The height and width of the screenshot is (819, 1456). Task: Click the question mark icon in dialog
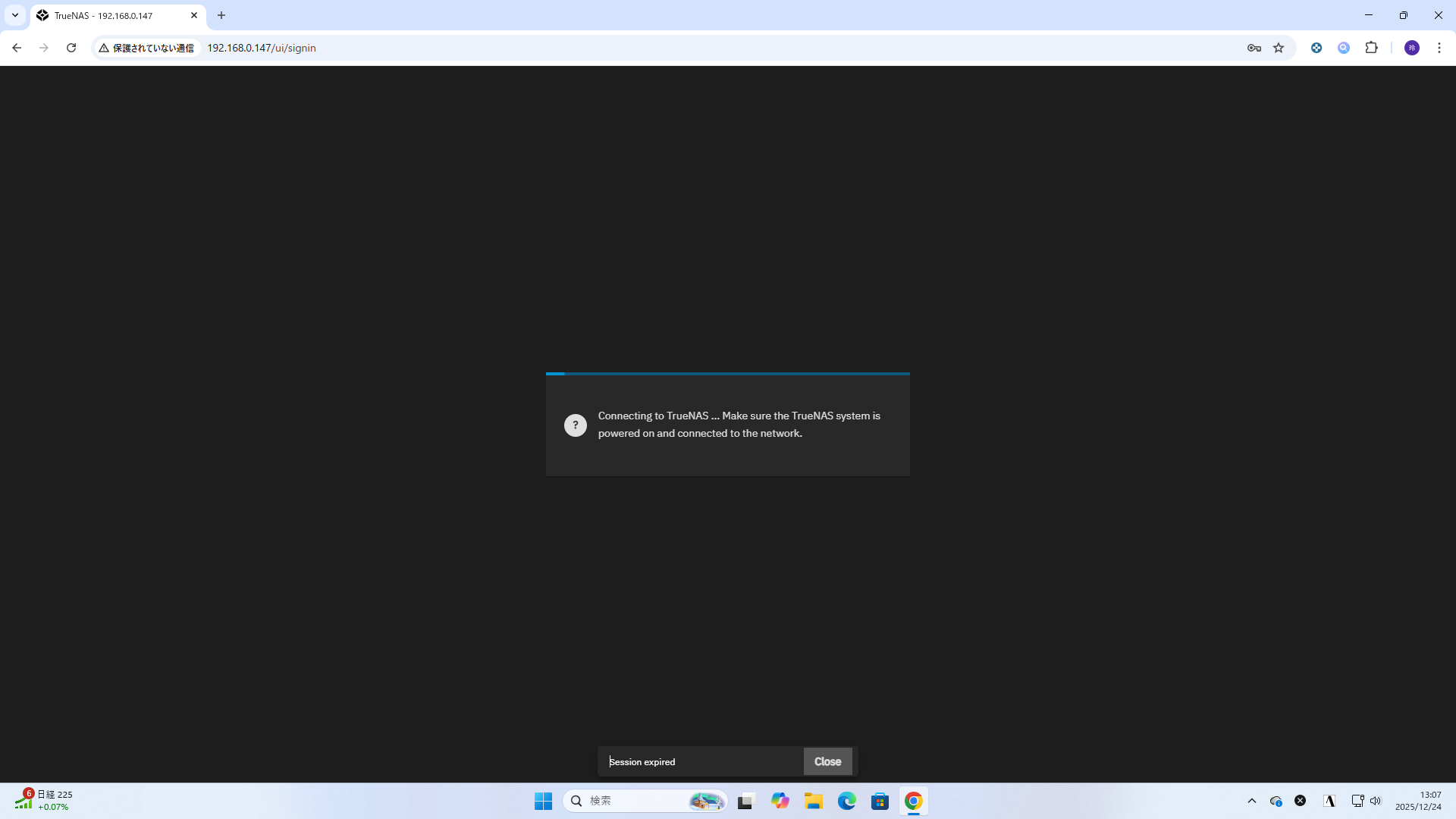(x=575, y=425)
